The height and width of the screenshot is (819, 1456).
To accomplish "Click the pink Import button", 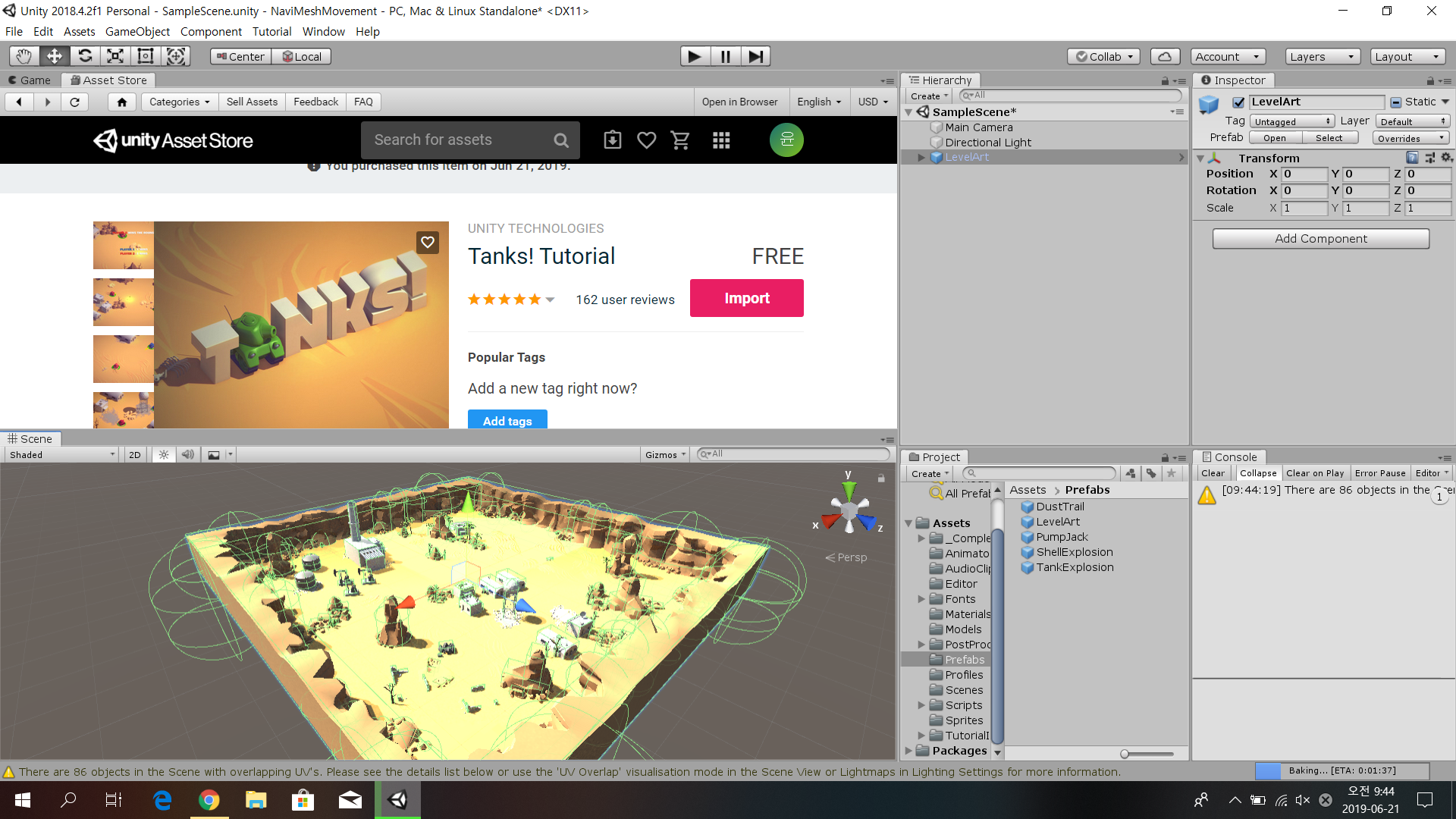I will (x=746, y=298).
